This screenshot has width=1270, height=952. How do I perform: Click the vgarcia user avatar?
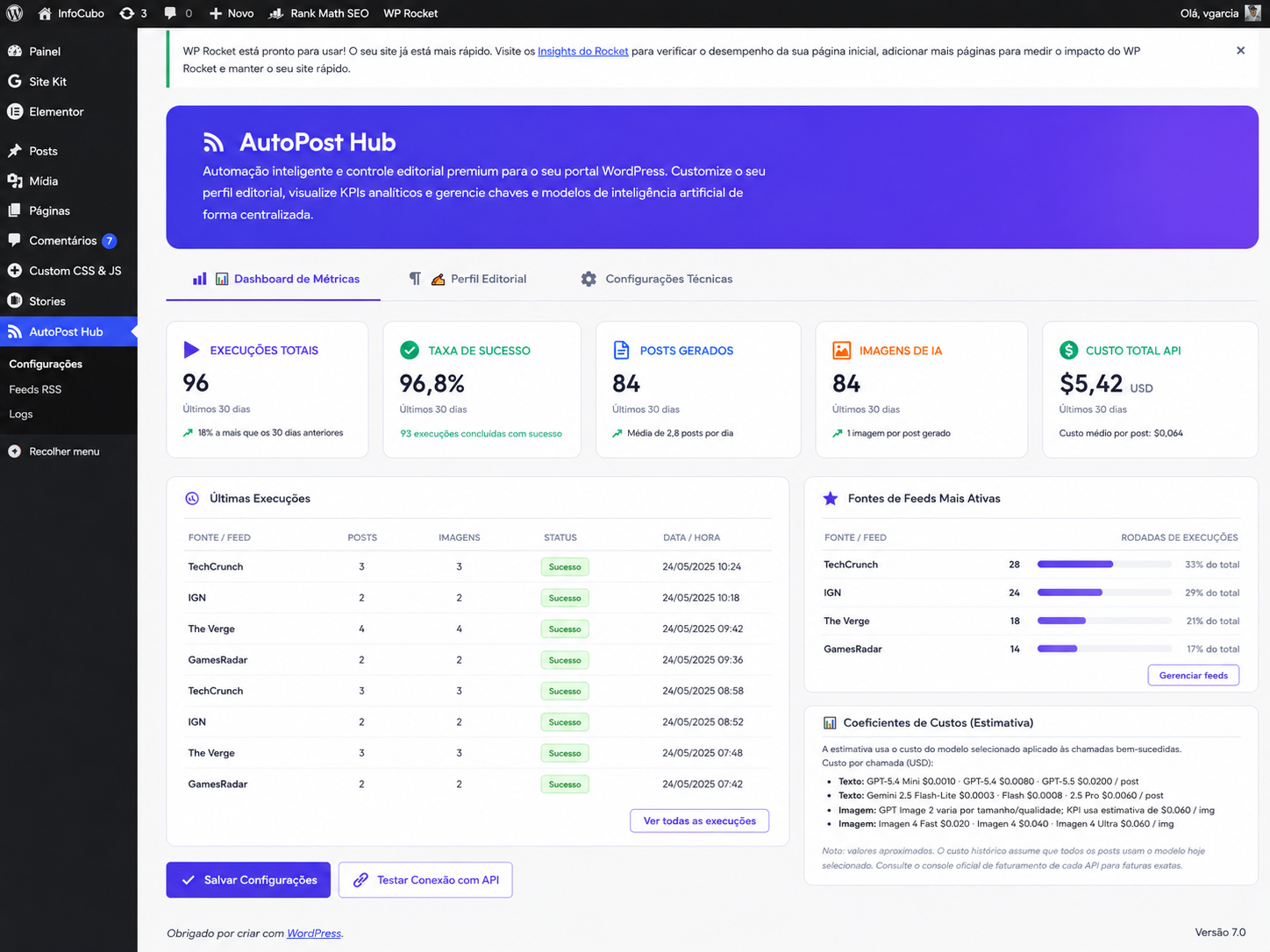coord(1252,13)
